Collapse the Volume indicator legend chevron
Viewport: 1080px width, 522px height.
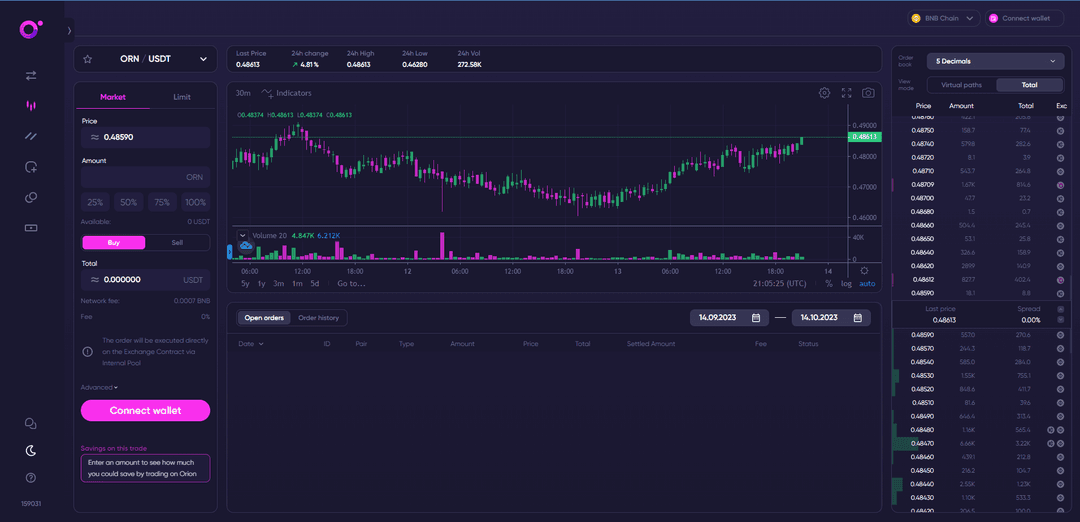click(242, 235)
